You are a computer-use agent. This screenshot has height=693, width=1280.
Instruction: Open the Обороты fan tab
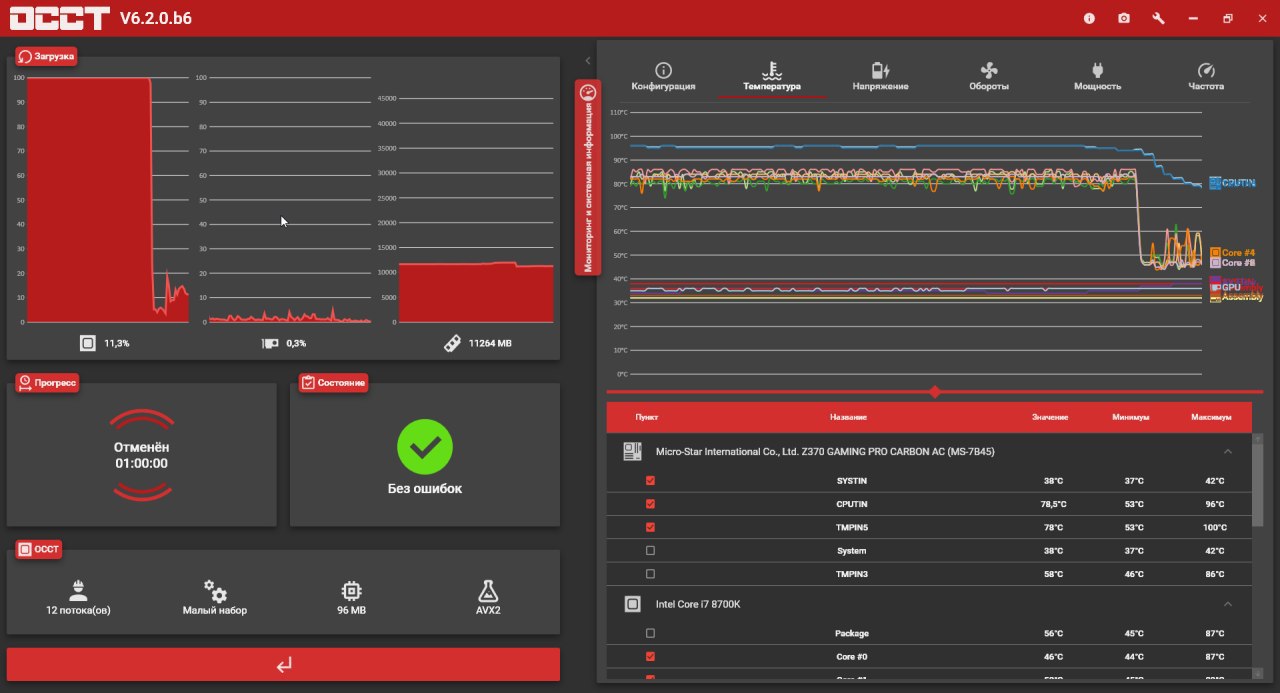point(989,77)
